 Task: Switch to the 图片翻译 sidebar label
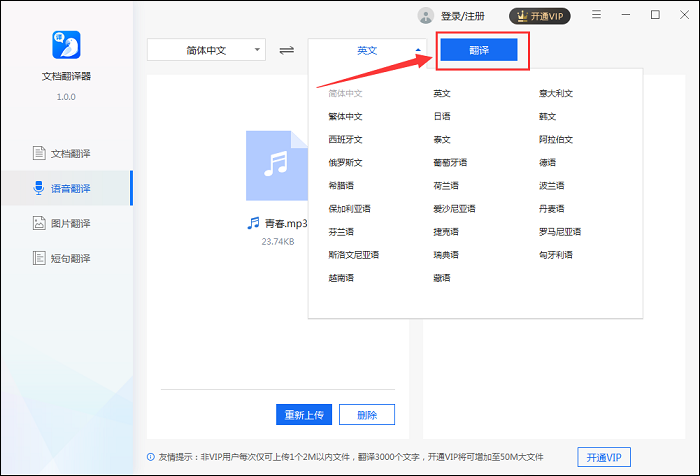pos(71,223)
